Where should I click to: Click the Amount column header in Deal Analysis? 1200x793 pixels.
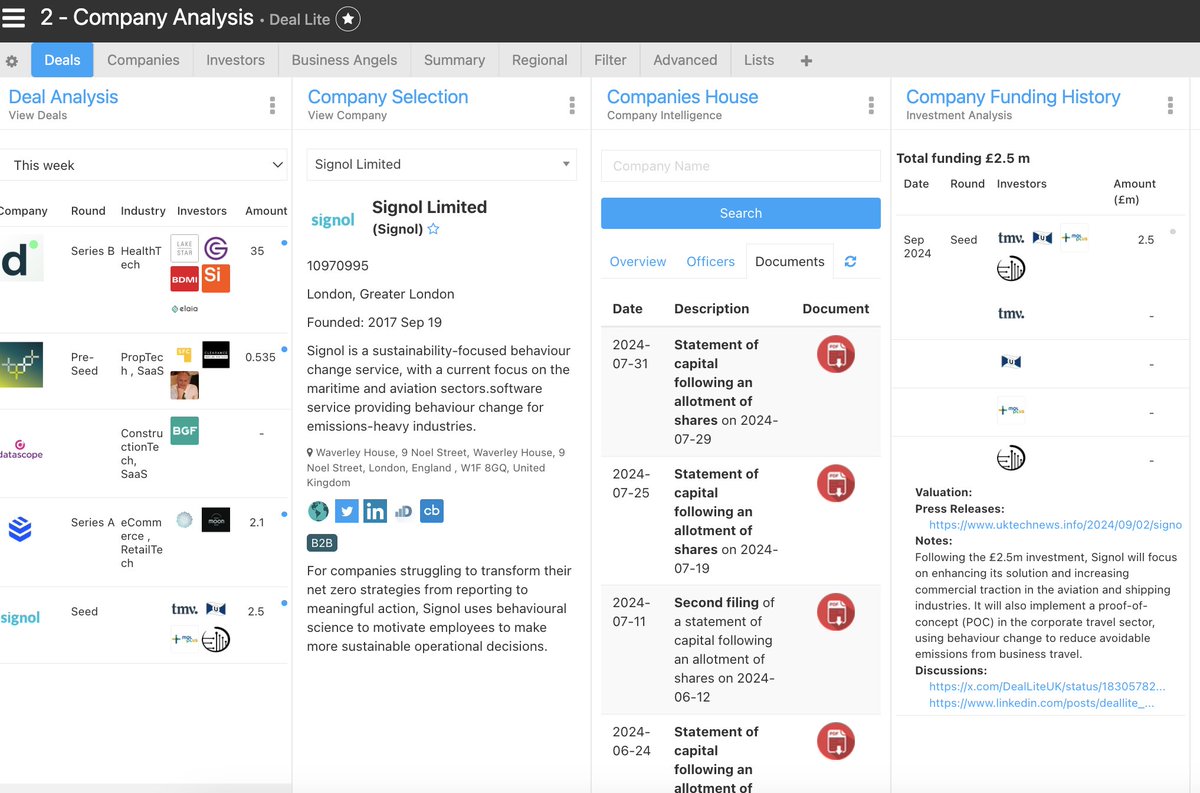(266, 211)
